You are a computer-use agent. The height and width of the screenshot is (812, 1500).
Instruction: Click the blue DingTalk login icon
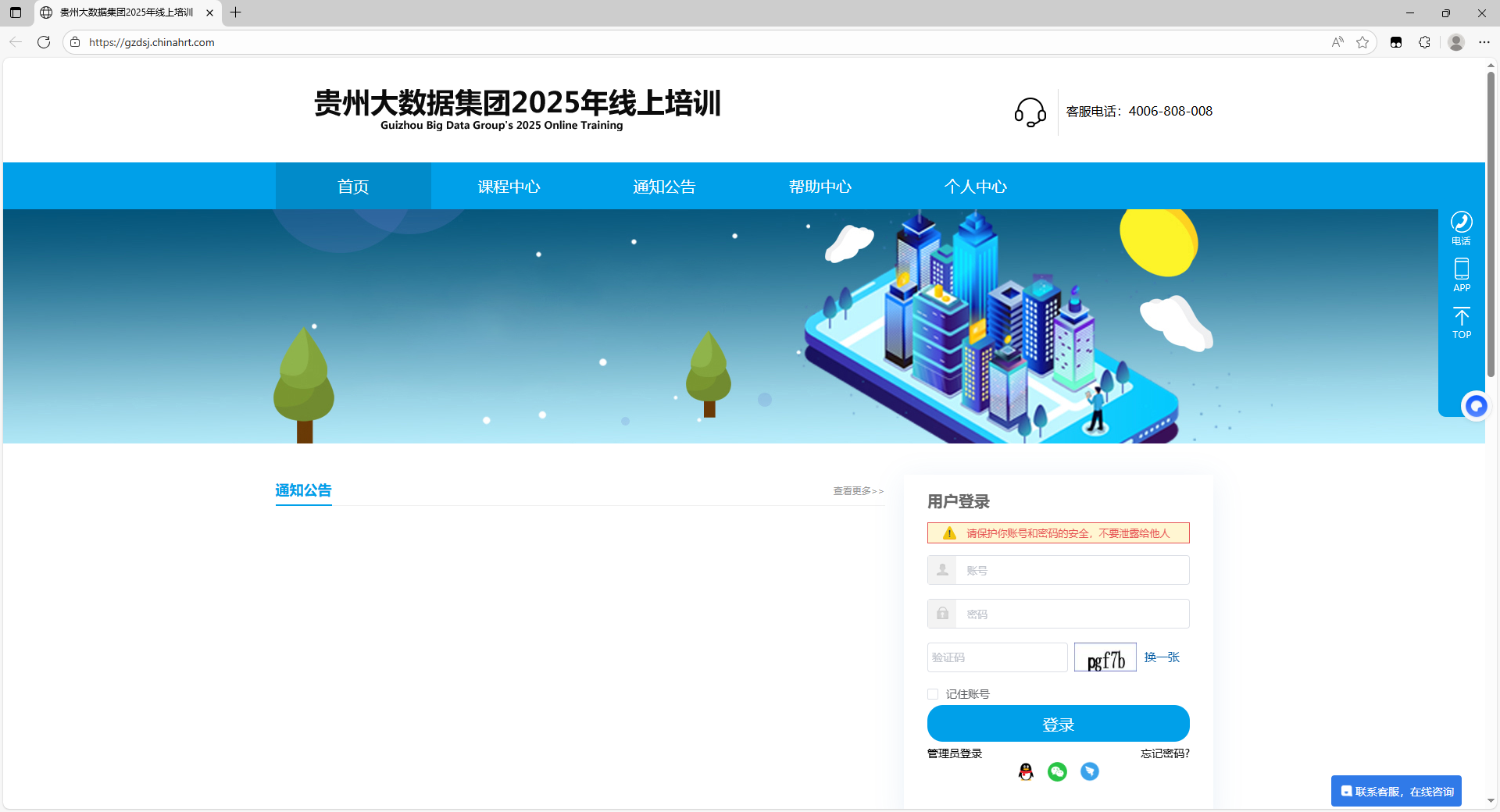[x=1089, y=771]
